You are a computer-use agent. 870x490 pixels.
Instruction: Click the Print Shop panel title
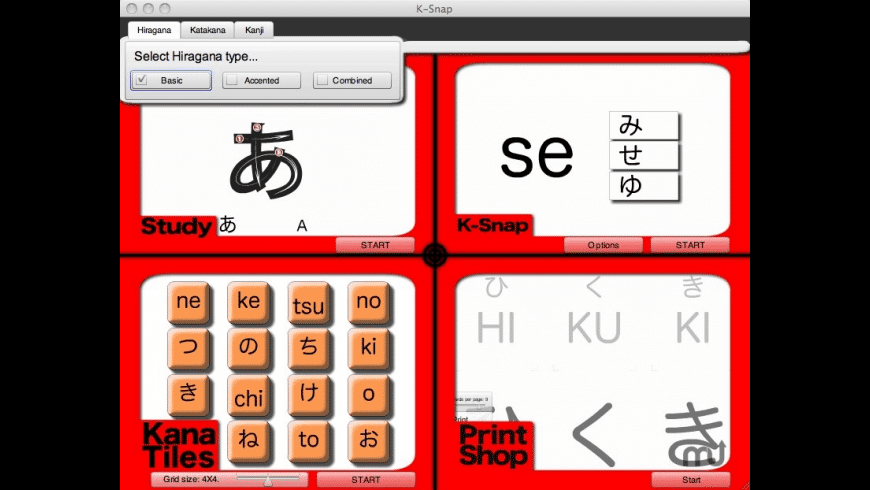pos(493,446)
